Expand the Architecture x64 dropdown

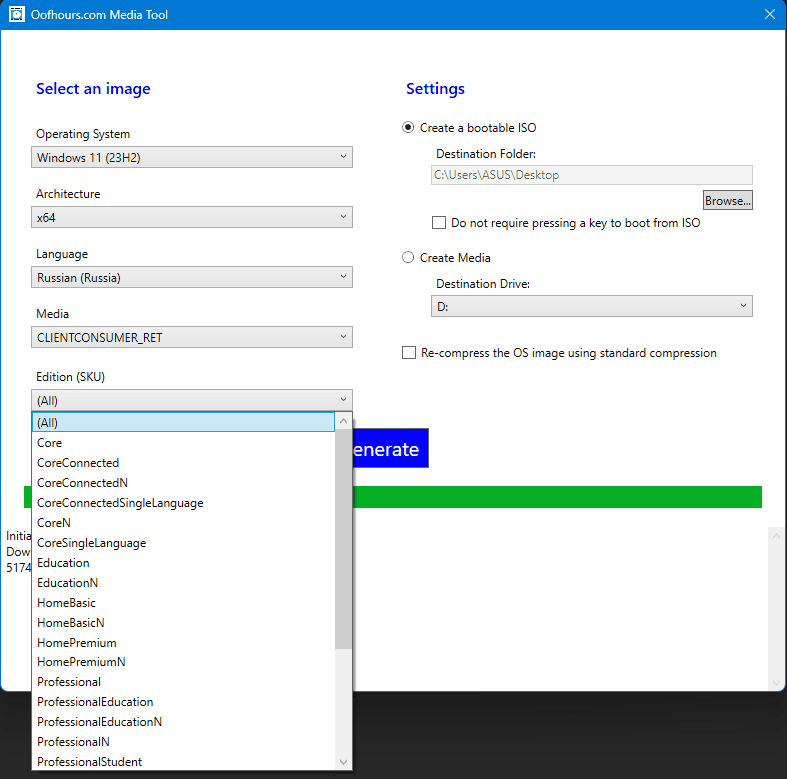click(191, 217)
